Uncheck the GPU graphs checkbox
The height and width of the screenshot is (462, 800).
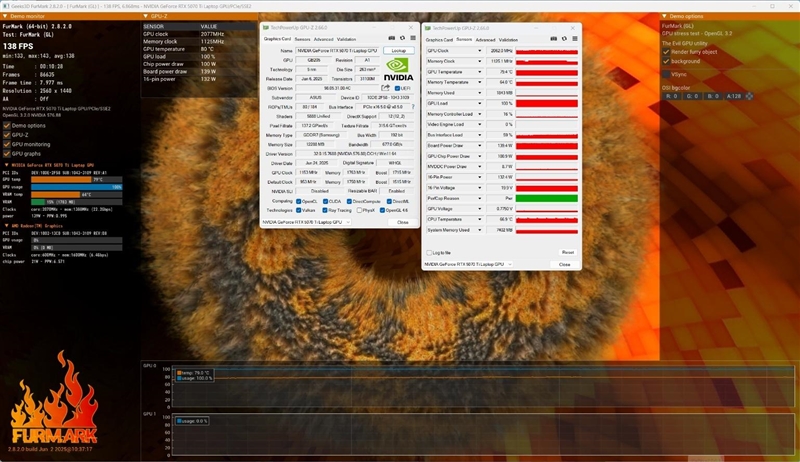pyautogui.click(x=7, y=153)
